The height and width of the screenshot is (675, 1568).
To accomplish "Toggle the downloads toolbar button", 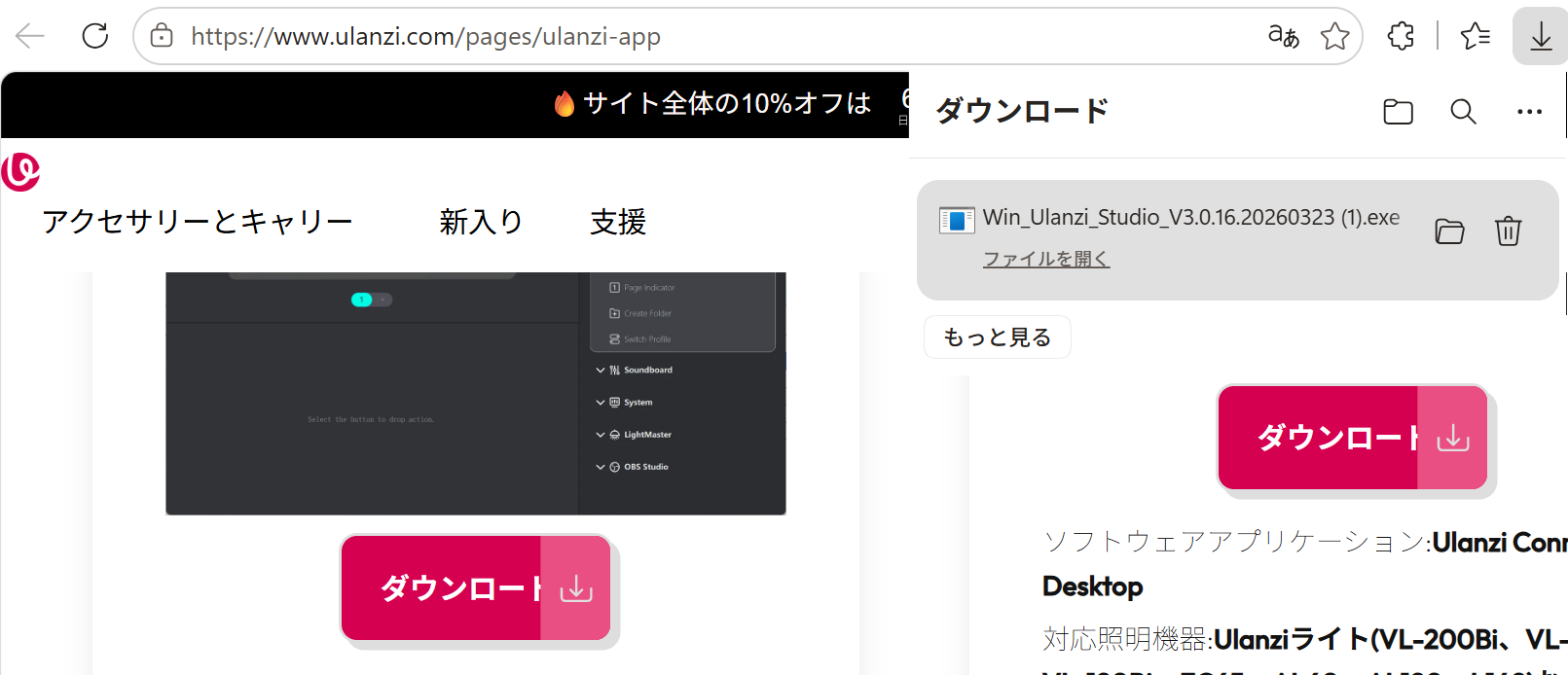I will [1541, 37].
